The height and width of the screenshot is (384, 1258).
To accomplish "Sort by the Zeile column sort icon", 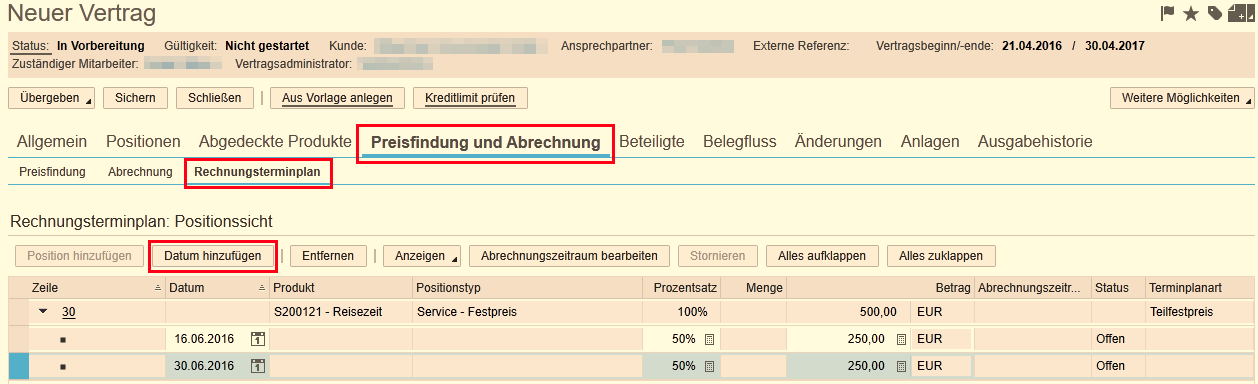I will pyautogui.click(x=157, y=288).
